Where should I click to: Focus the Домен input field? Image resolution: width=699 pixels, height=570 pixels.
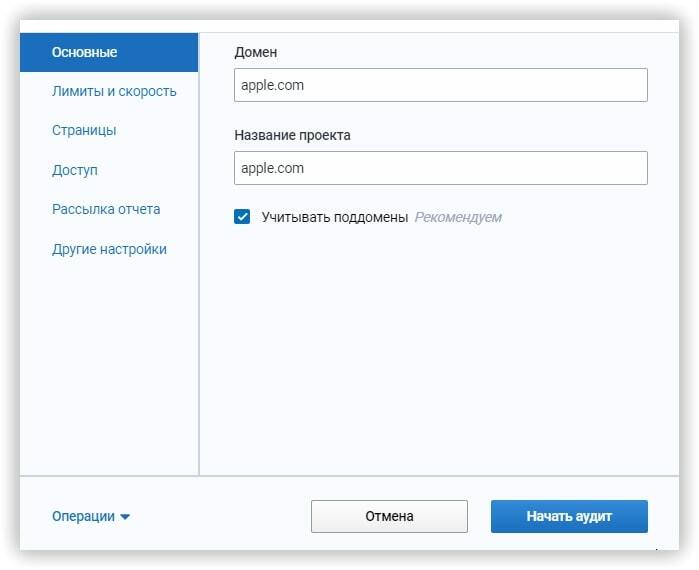[x=440, y=85]
